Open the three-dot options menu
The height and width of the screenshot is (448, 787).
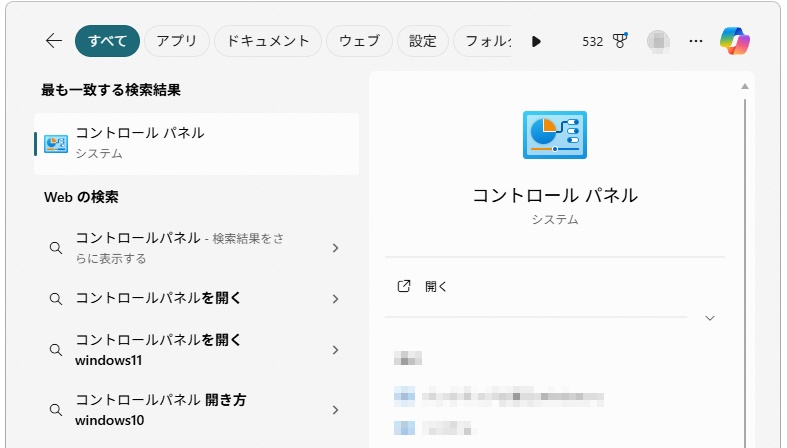pos(696,41)
